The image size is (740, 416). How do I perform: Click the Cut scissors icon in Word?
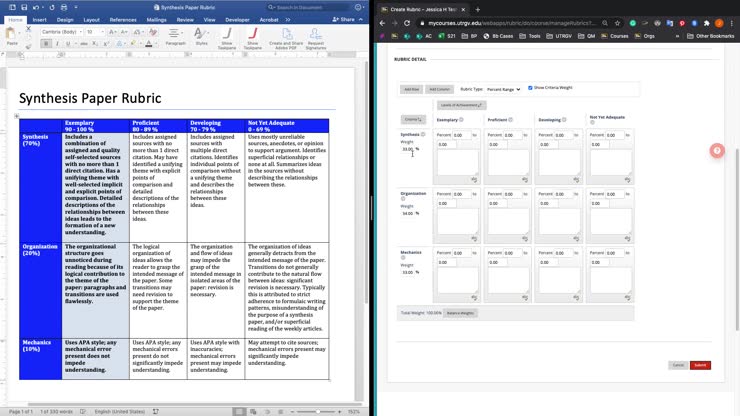[x=28, y=30]
